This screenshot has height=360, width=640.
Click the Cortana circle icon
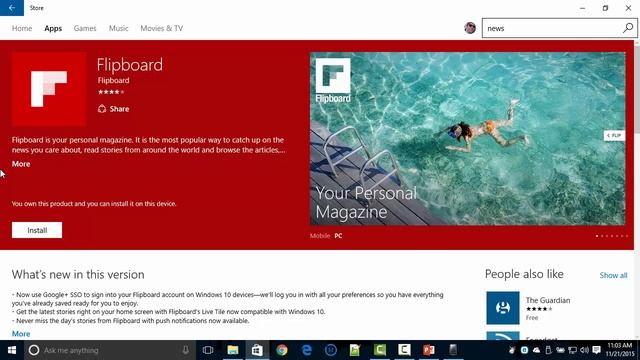point(34,350)
